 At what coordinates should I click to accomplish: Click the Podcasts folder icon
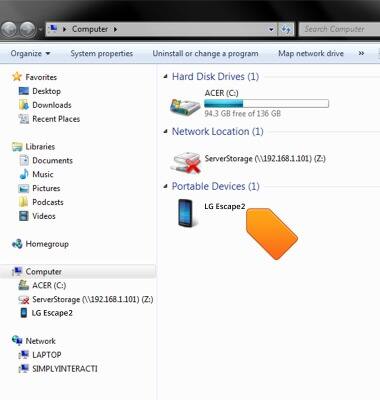[24, 202]
